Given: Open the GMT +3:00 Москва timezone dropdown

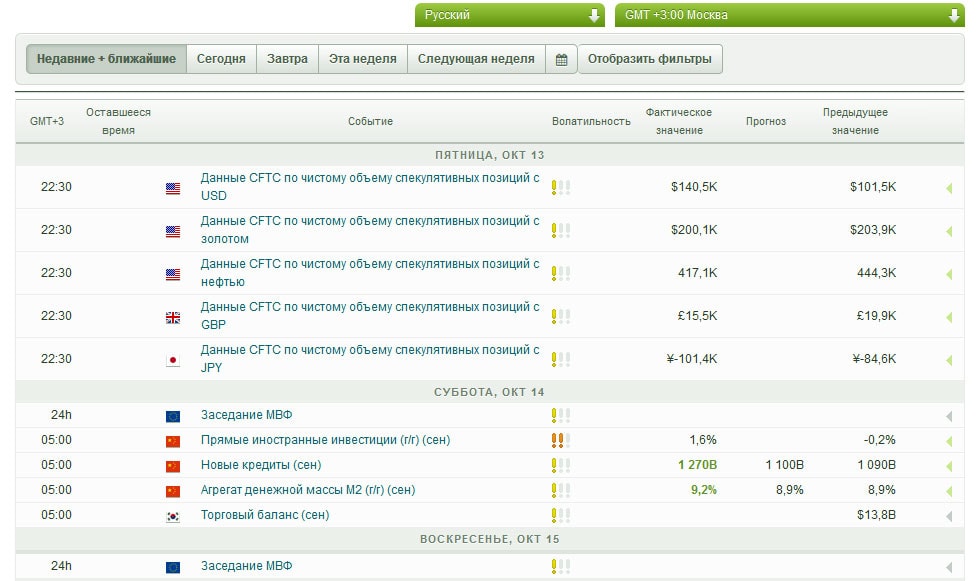Looking at the screenshot, I should (x=788, y=15).
